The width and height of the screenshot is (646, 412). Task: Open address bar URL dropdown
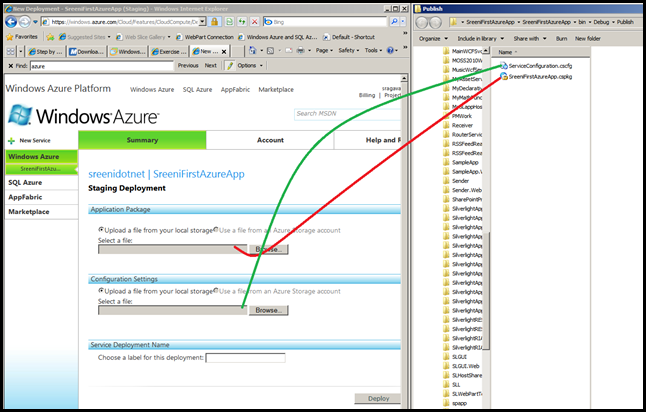(x=202, y=22)
